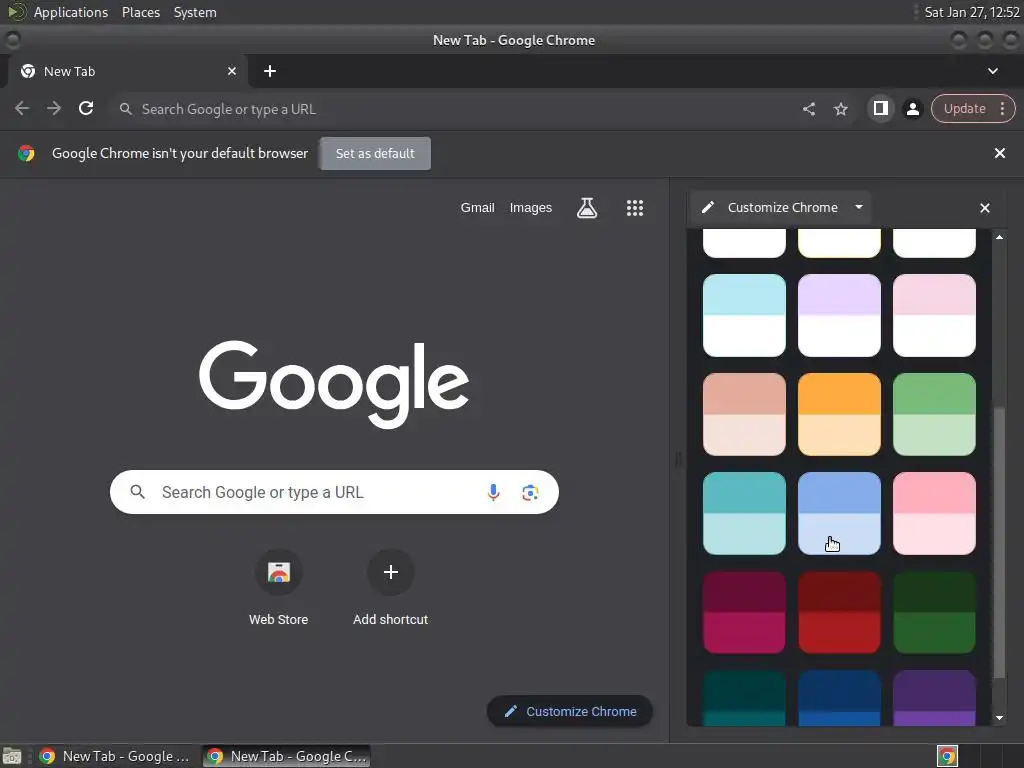The height and width of the screenshot is (768, 1024).
Task: Click the forward navigation arrow
Action: (x=54, y=108)
